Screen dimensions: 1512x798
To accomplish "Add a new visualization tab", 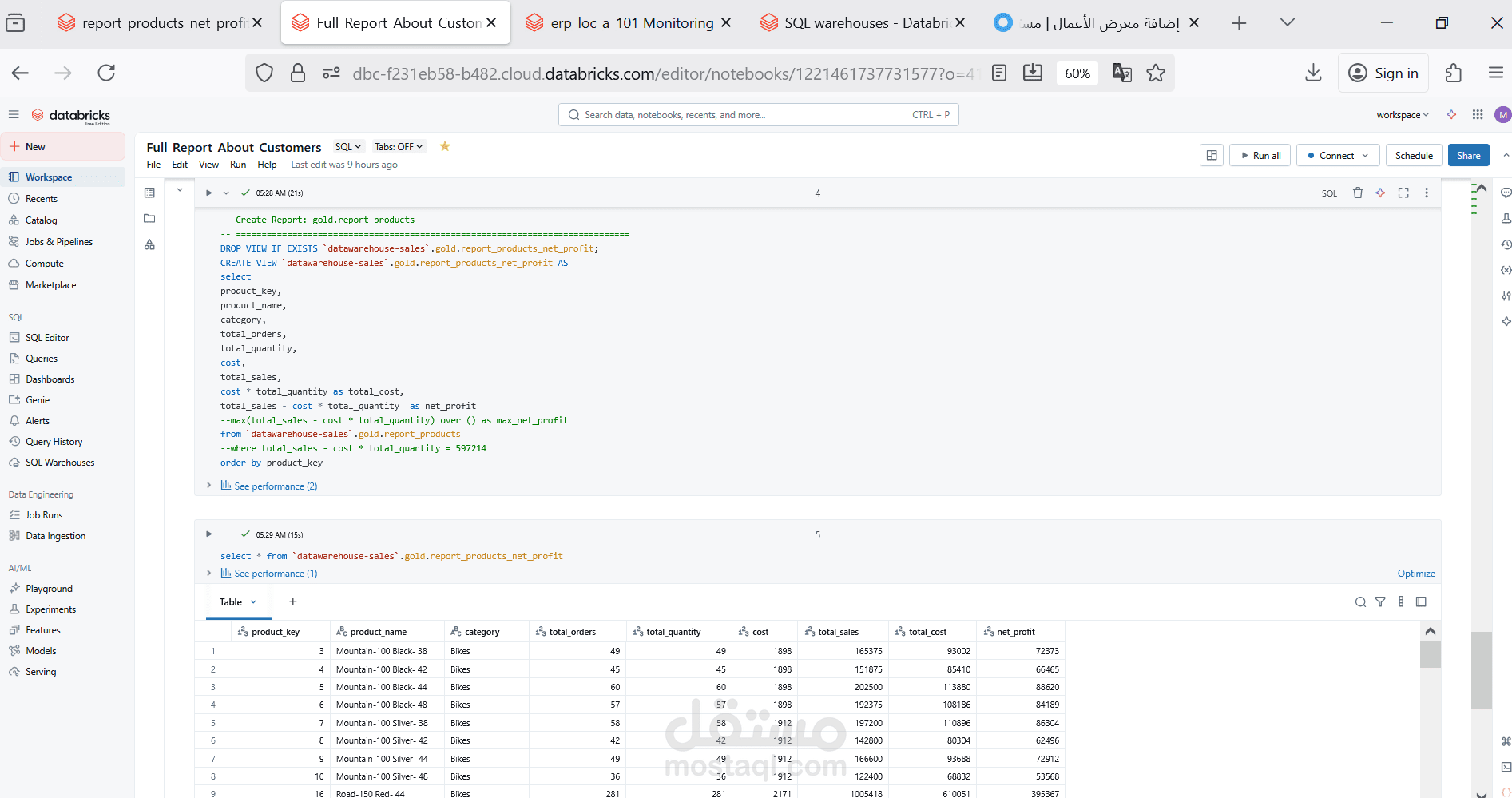I will tap(293, 601).
